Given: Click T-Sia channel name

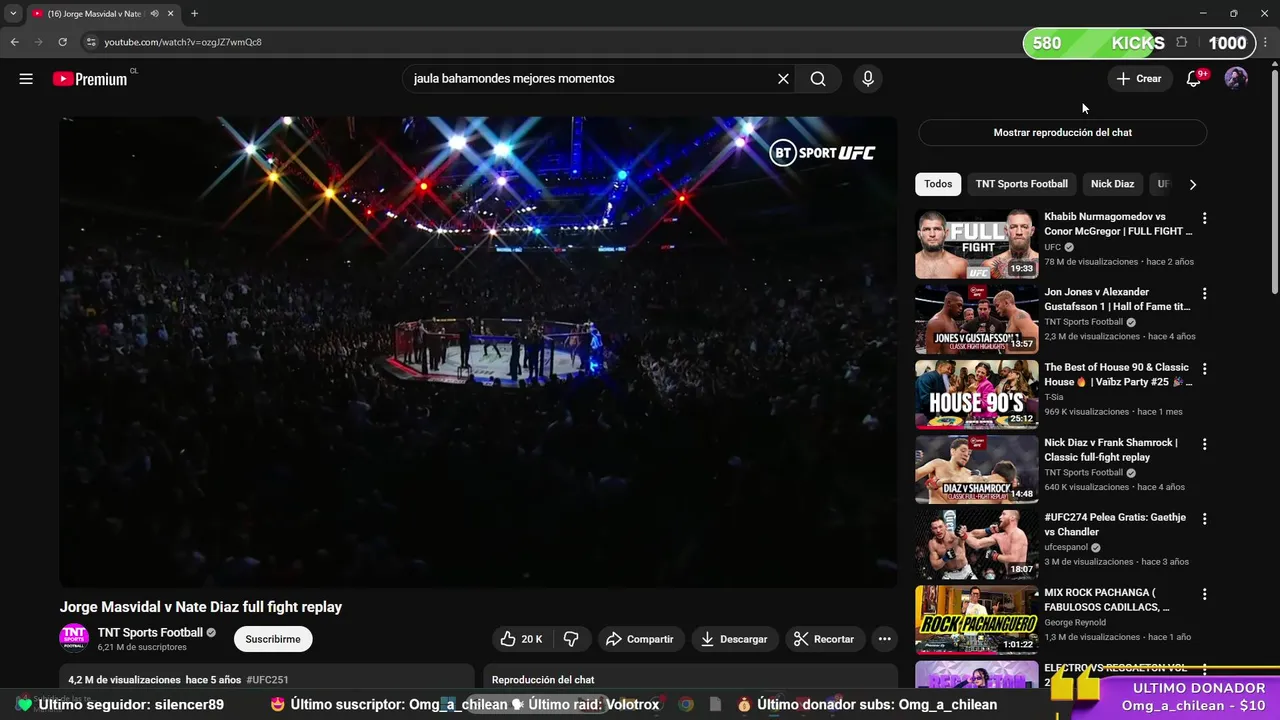Looking at the screenshot, I should 1054,397.
